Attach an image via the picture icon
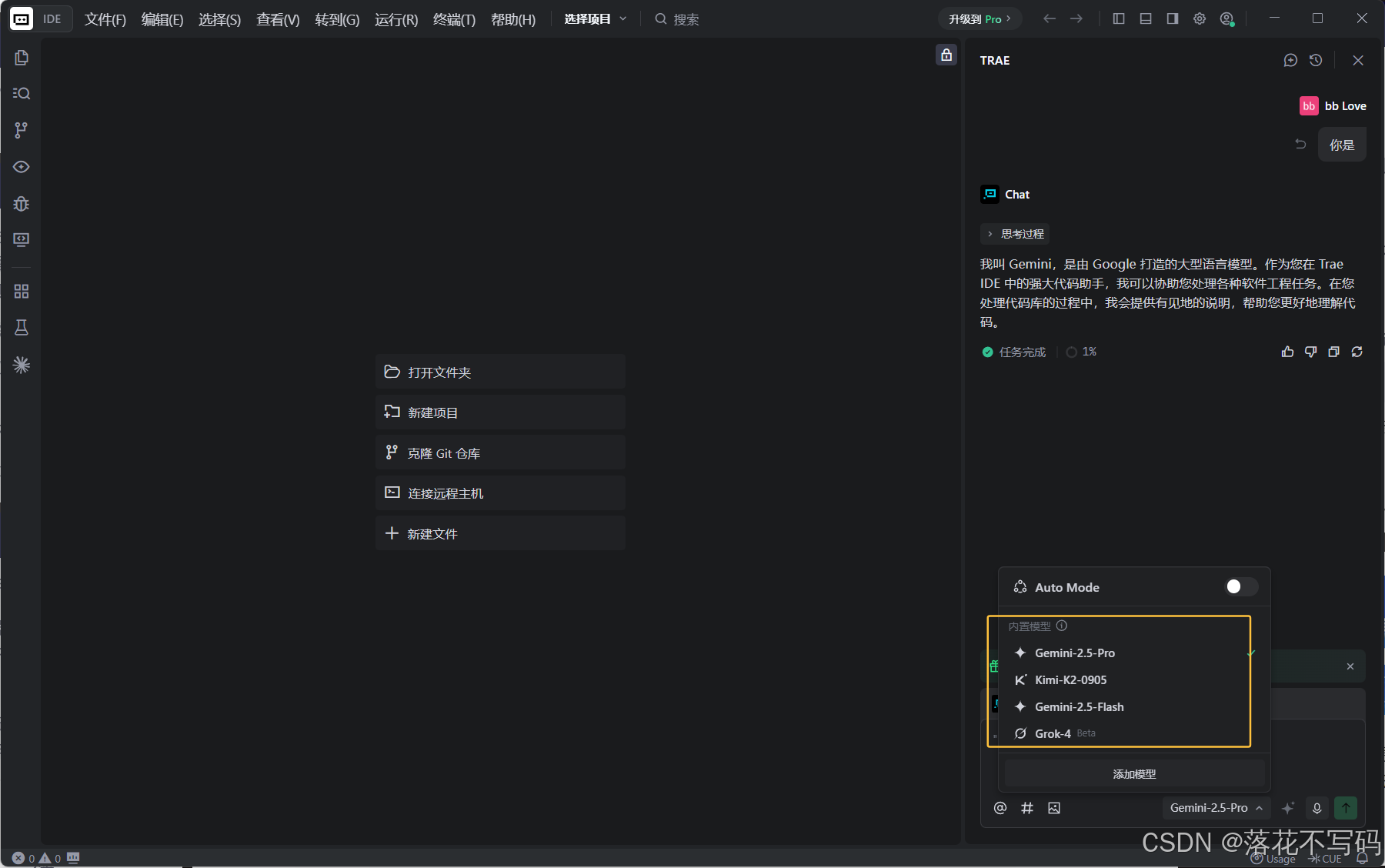This screenshot has height=868, width=1385. 1054,808
